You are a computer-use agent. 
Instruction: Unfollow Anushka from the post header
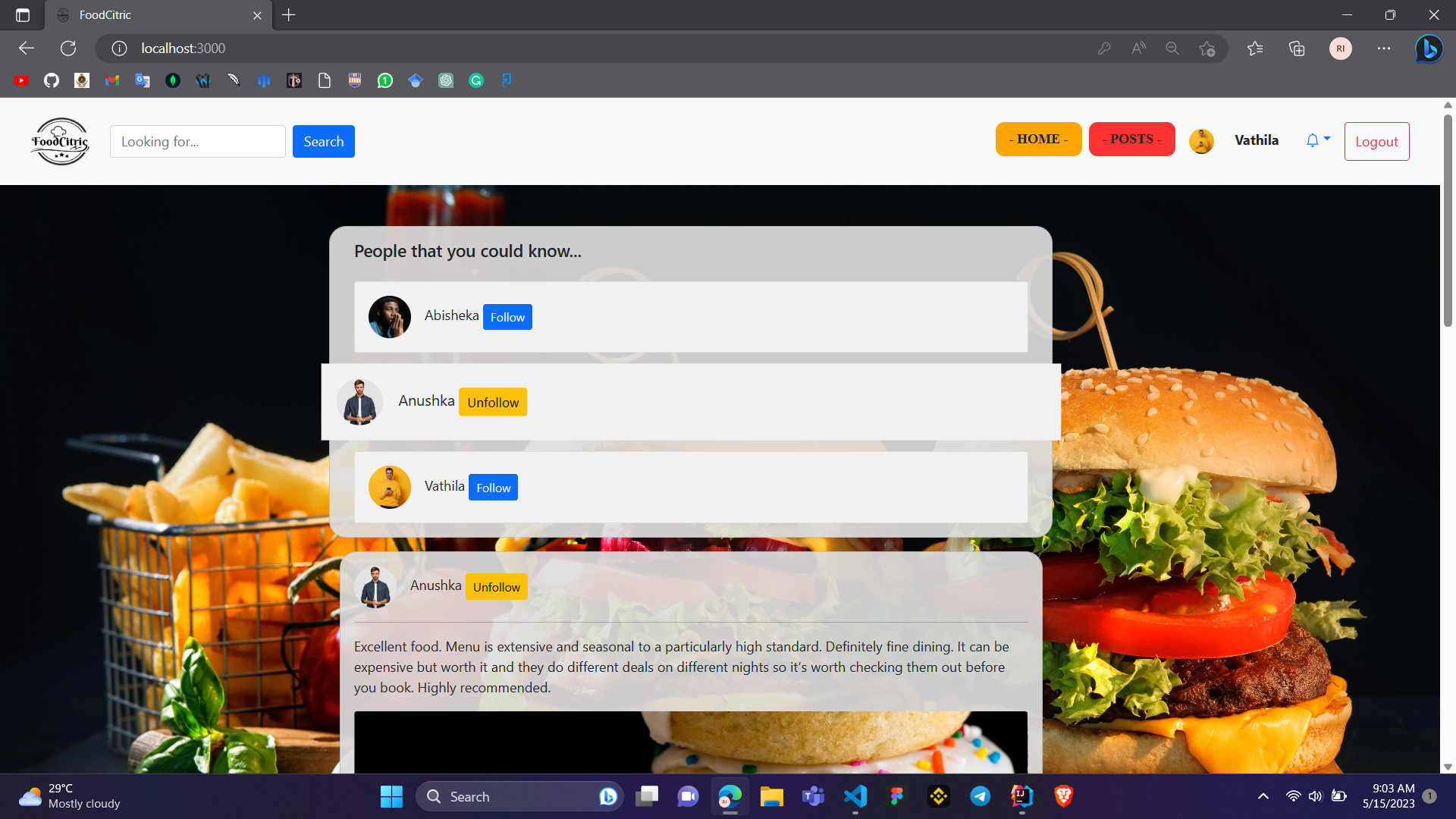[x=496, y=587]
